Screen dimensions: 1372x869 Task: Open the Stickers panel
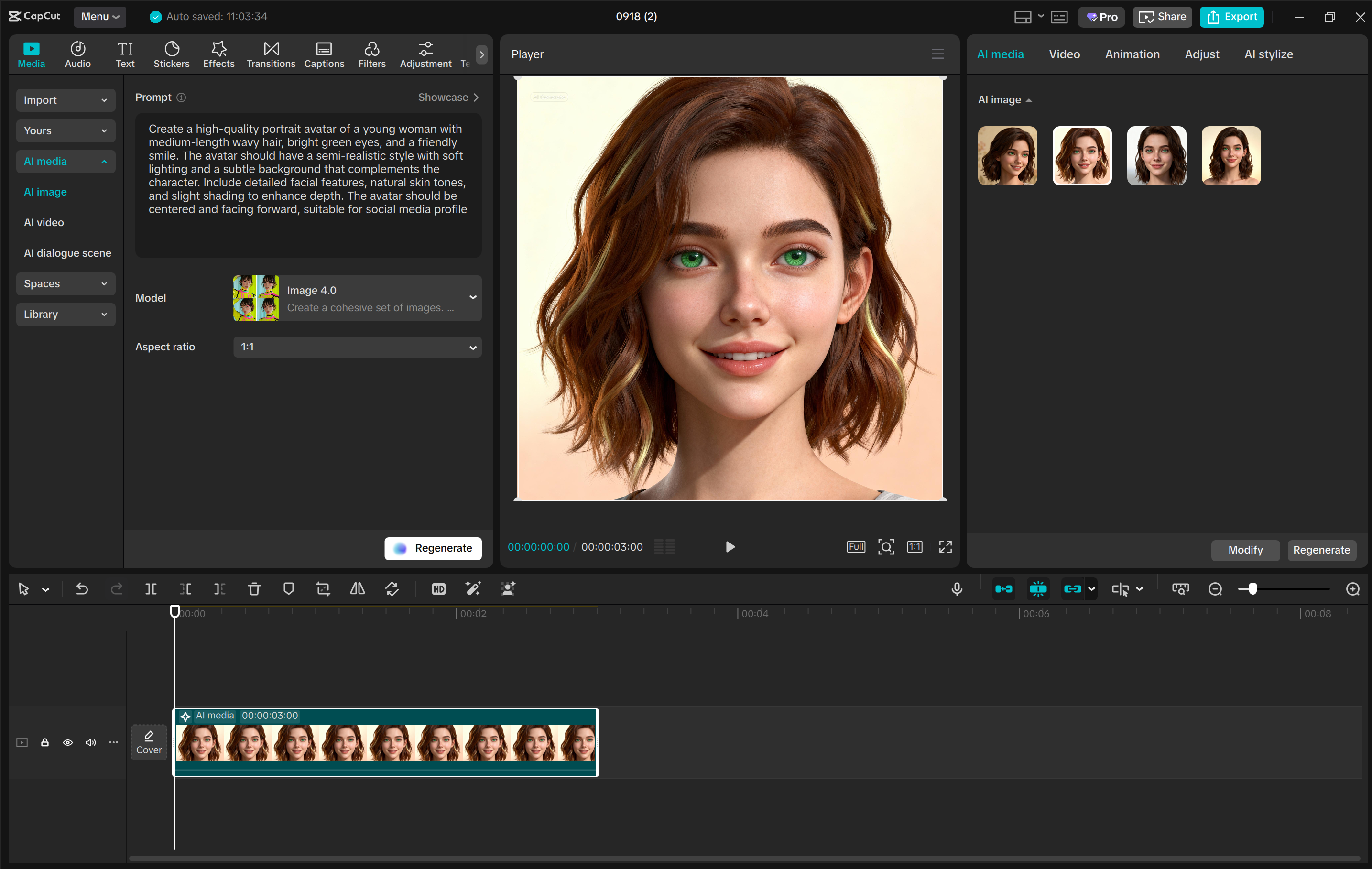(172, 54)
